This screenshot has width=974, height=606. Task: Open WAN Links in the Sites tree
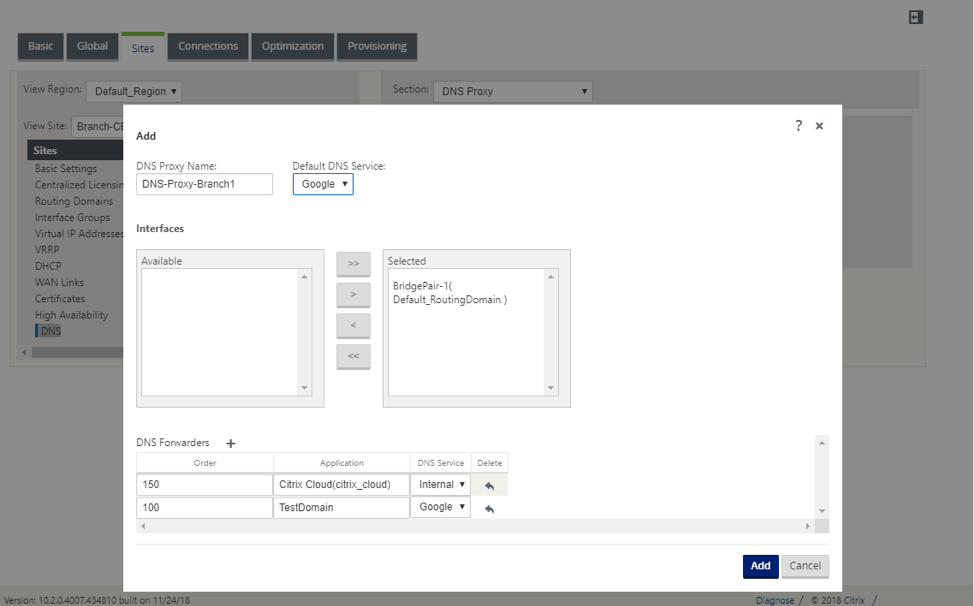pyautogui.click(x=59, y=283)
